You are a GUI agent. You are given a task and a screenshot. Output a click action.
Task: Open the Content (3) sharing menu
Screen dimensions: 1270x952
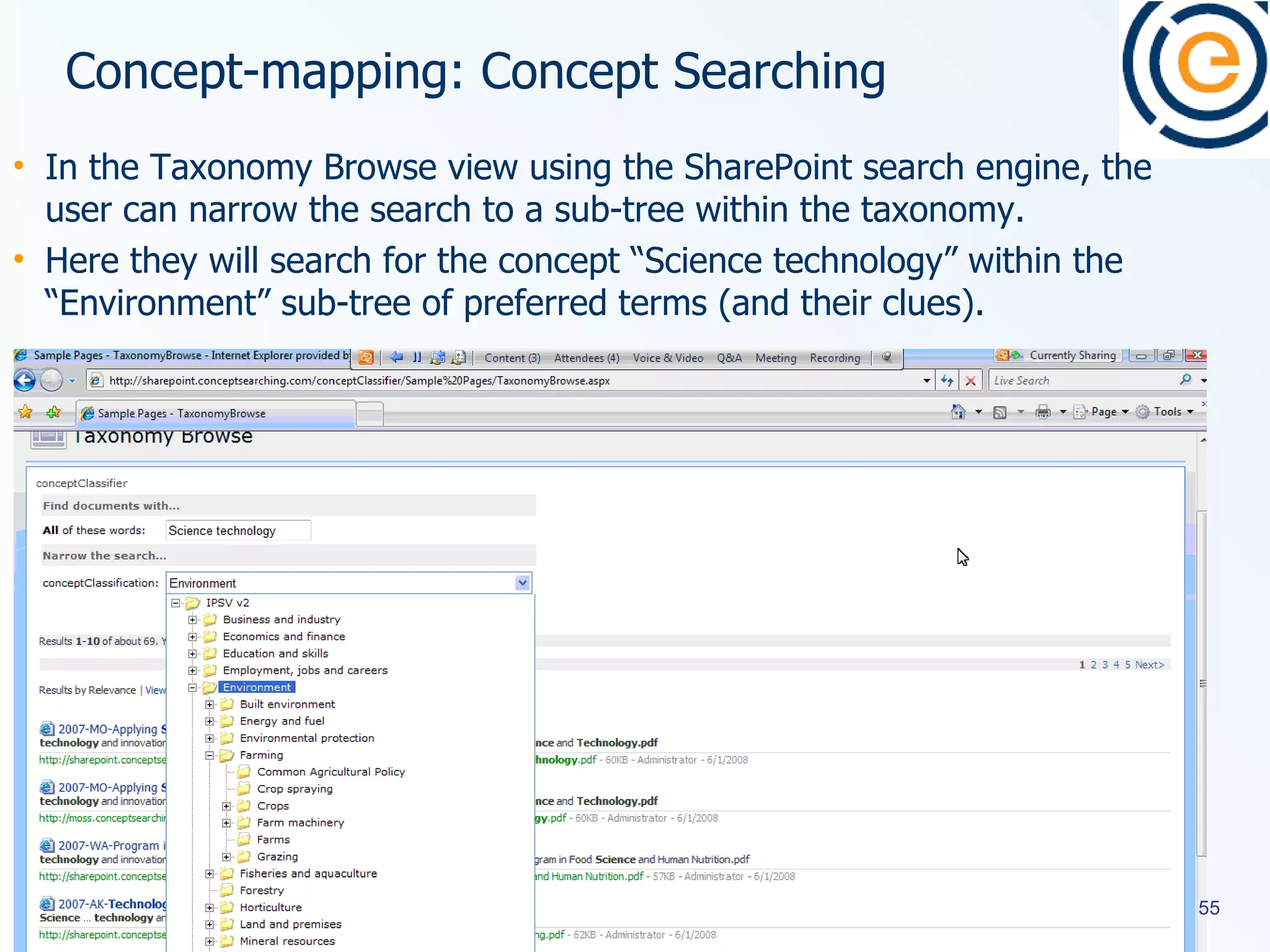tap(512, 358)
